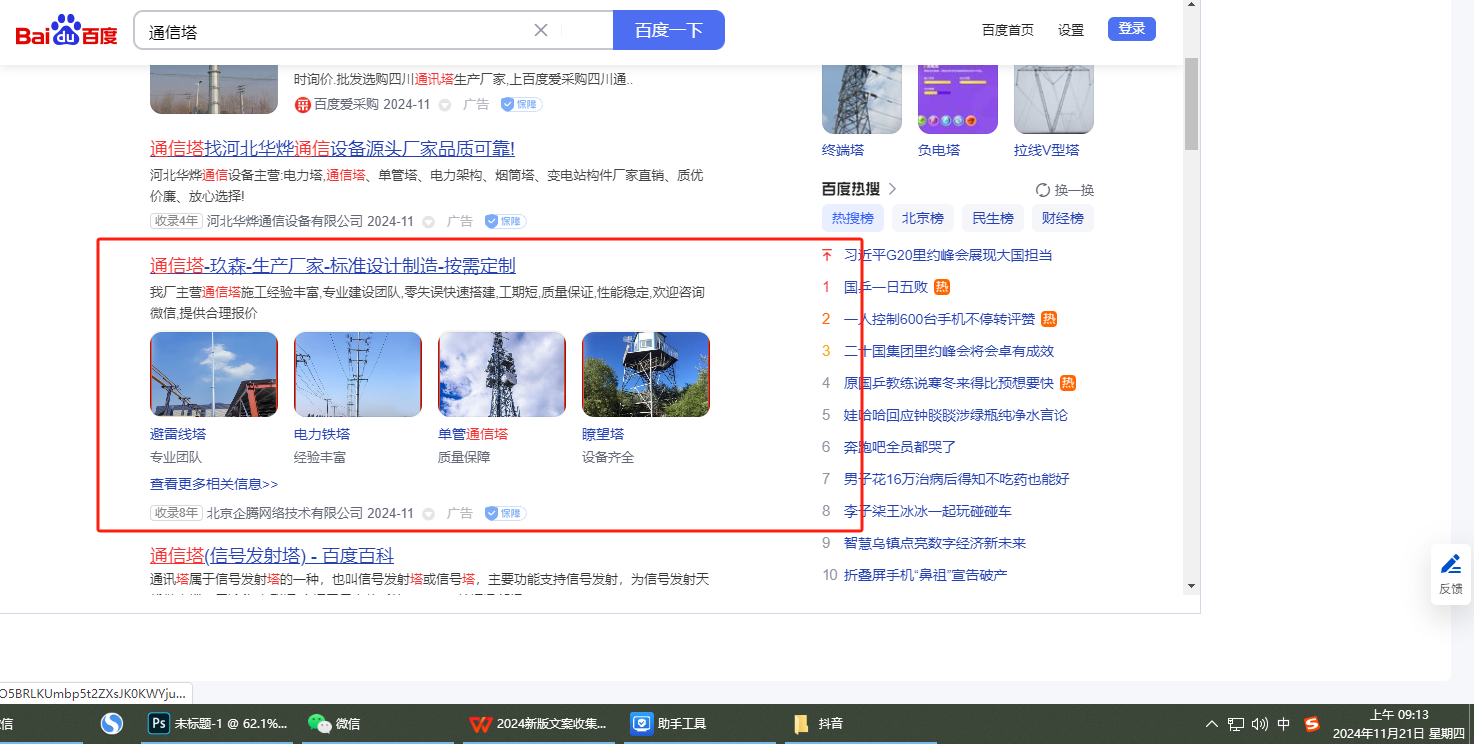Open hot search 娃哈哈回应钟睒睒涉绿瓶纯净水言论
The height and width of the screenshot is (744, 1474).
[x=956, y=415]
